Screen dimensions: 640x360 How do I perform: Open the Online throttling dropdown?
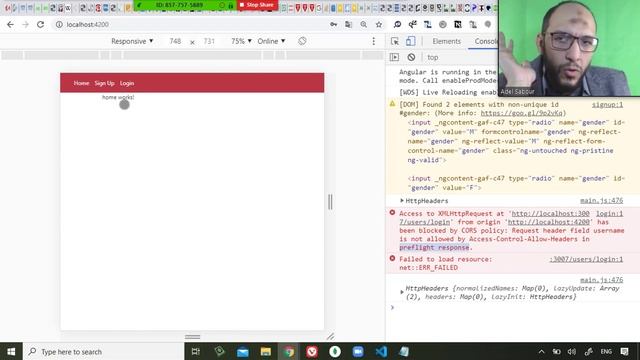pyautogui.click(x=271, y=41)
